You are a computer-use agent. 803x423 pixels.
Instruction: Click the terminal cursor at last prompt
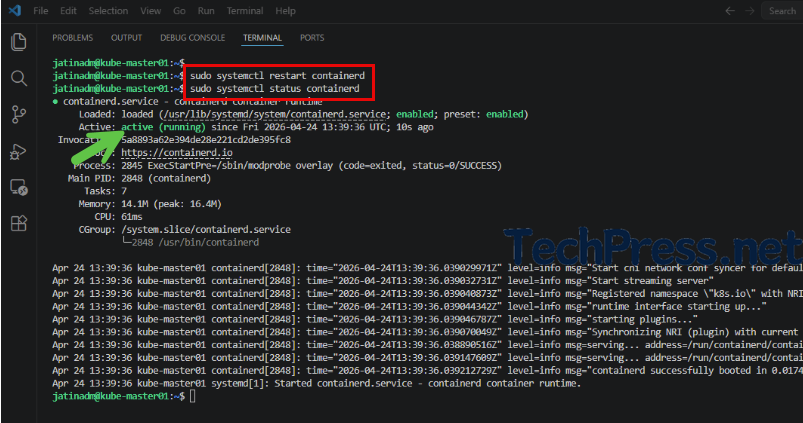click(x=193, y=396)
